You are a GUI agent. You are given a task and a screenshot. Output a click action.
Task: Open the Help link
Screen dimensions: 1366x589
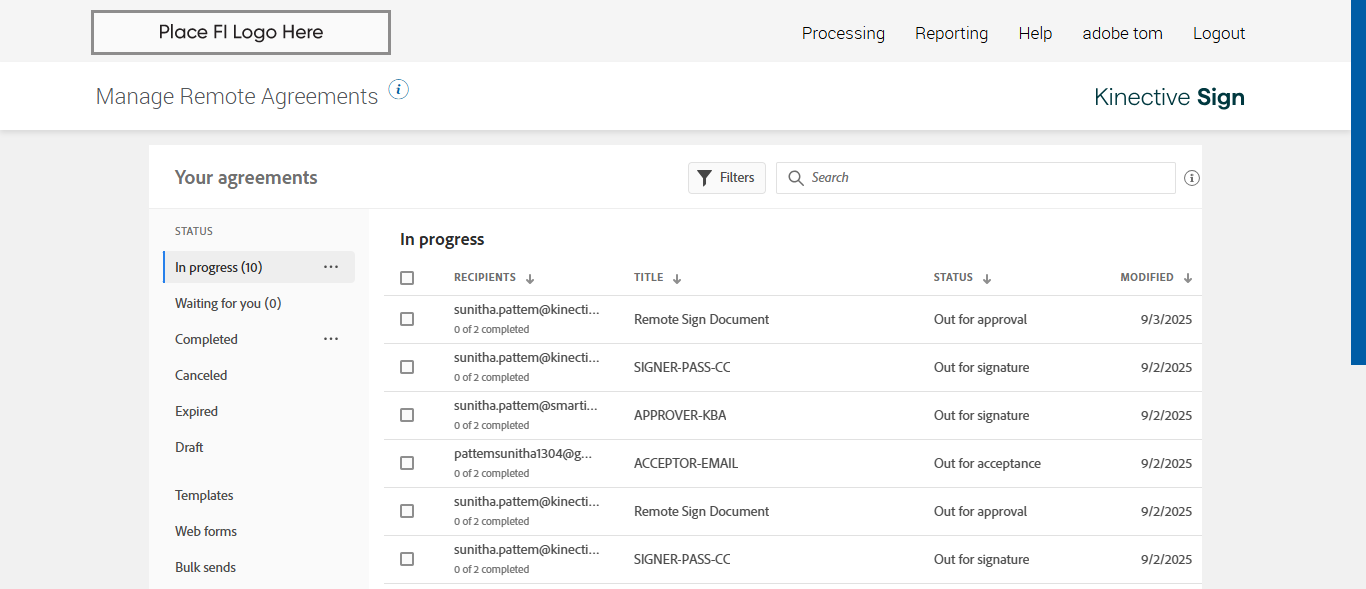(1035, 33)
